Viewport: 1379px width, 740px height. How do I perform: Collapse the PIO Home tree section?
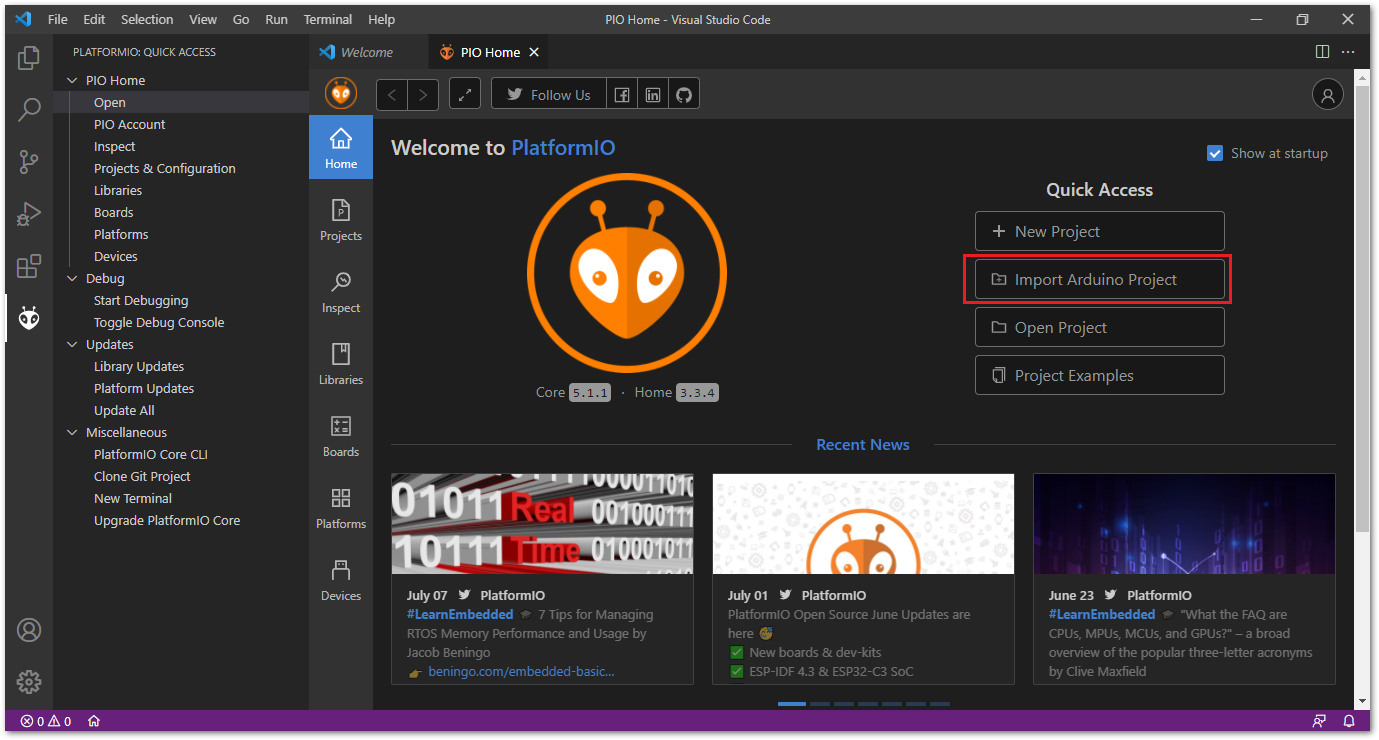71,80
